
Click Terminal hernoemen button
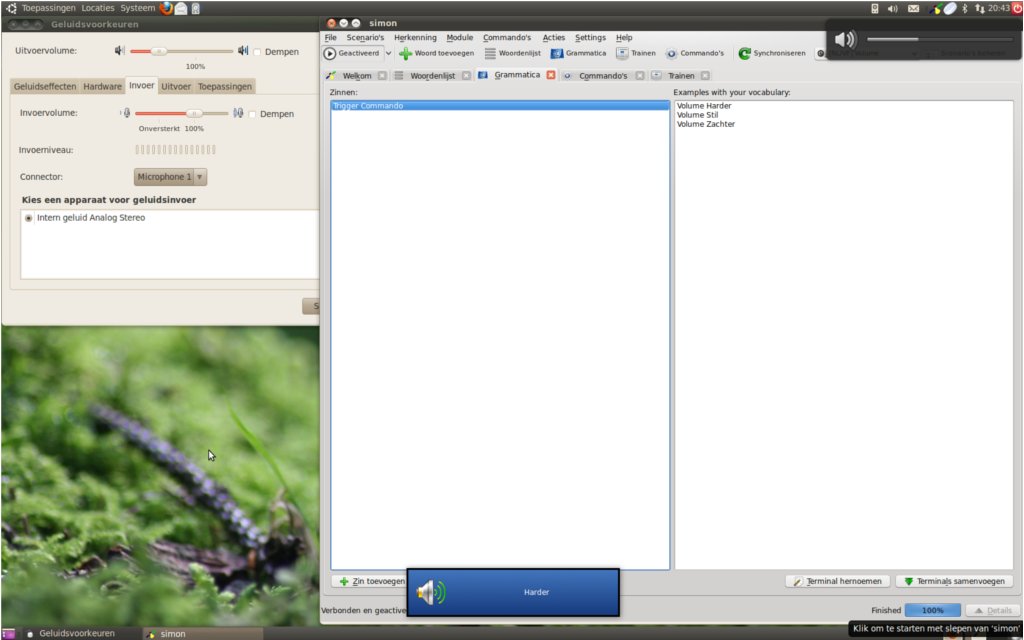pyautogui.click(x=837, y=581)
